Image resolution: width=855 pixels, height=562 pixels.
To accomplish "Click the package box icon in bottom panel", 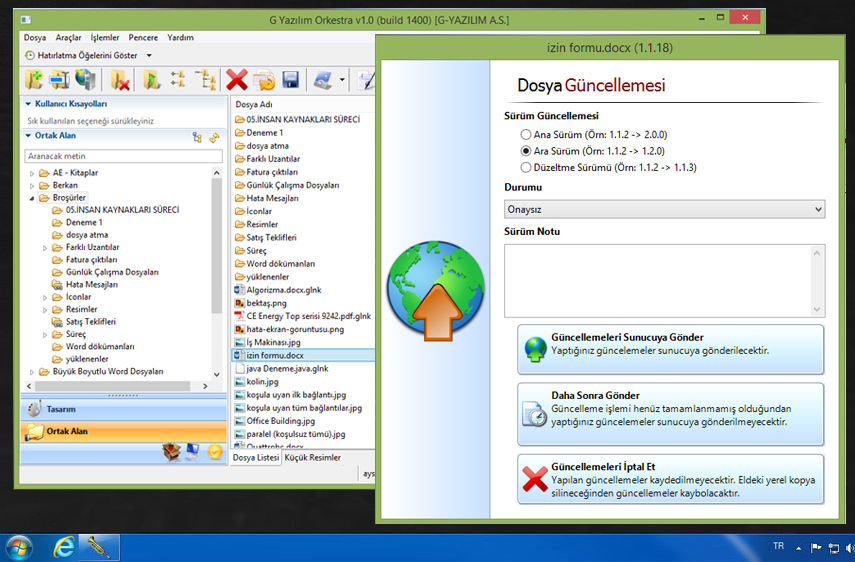I will pos(171,452).
